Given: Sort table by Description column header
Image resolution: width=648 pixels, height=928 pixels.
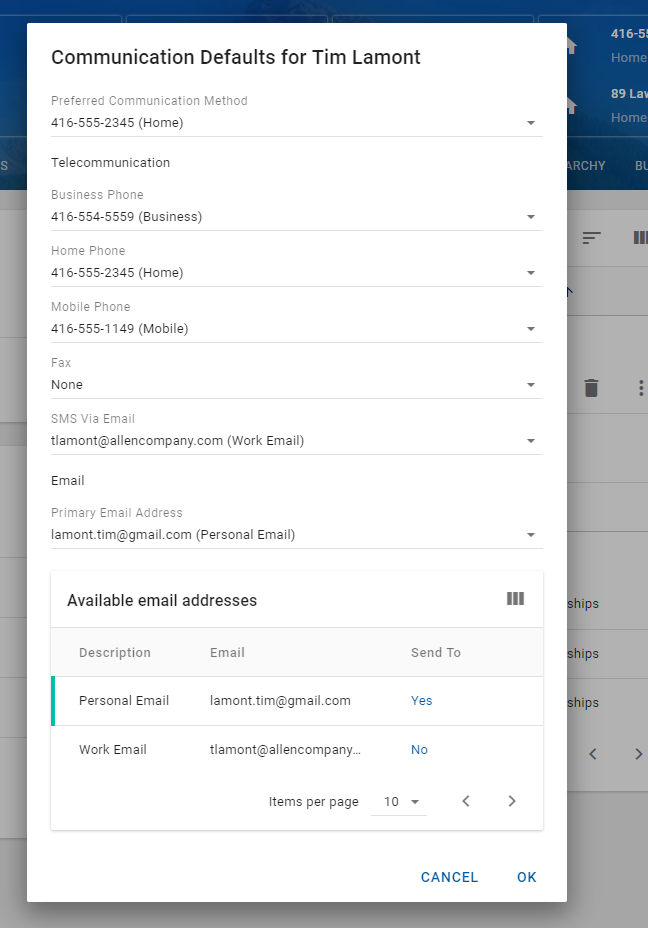Looking at the screenshot, I should coord(115,653).
